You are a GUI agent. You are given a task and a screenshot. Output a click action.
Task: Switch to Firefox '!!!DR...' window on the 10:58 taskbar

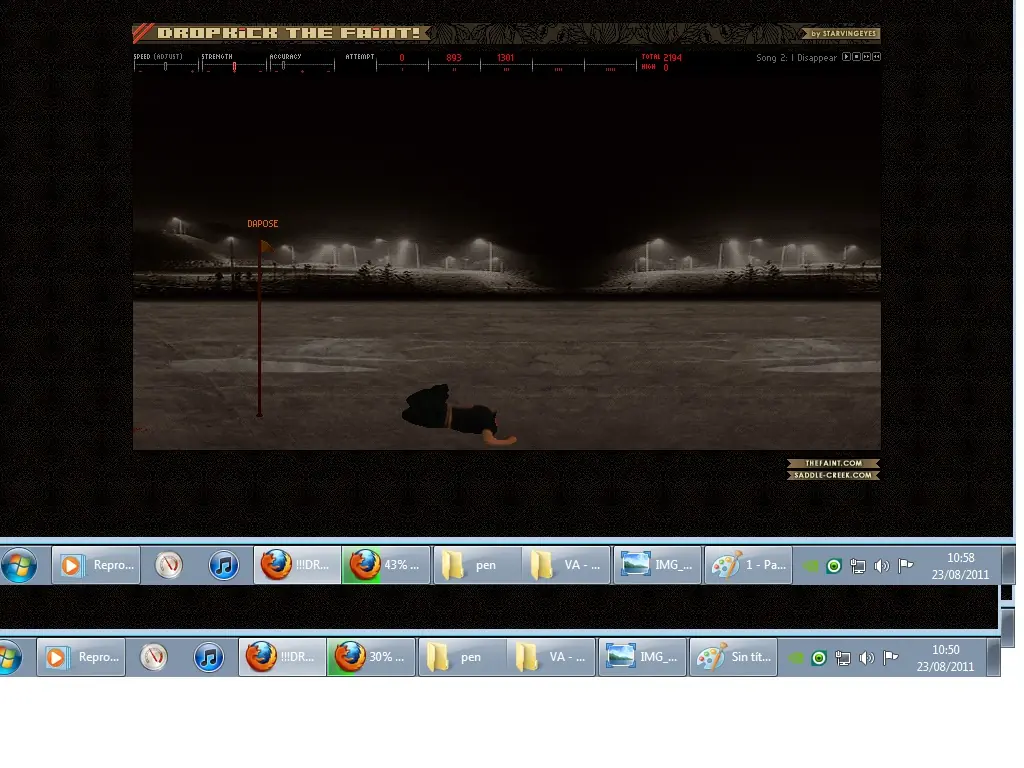point(297,565)
